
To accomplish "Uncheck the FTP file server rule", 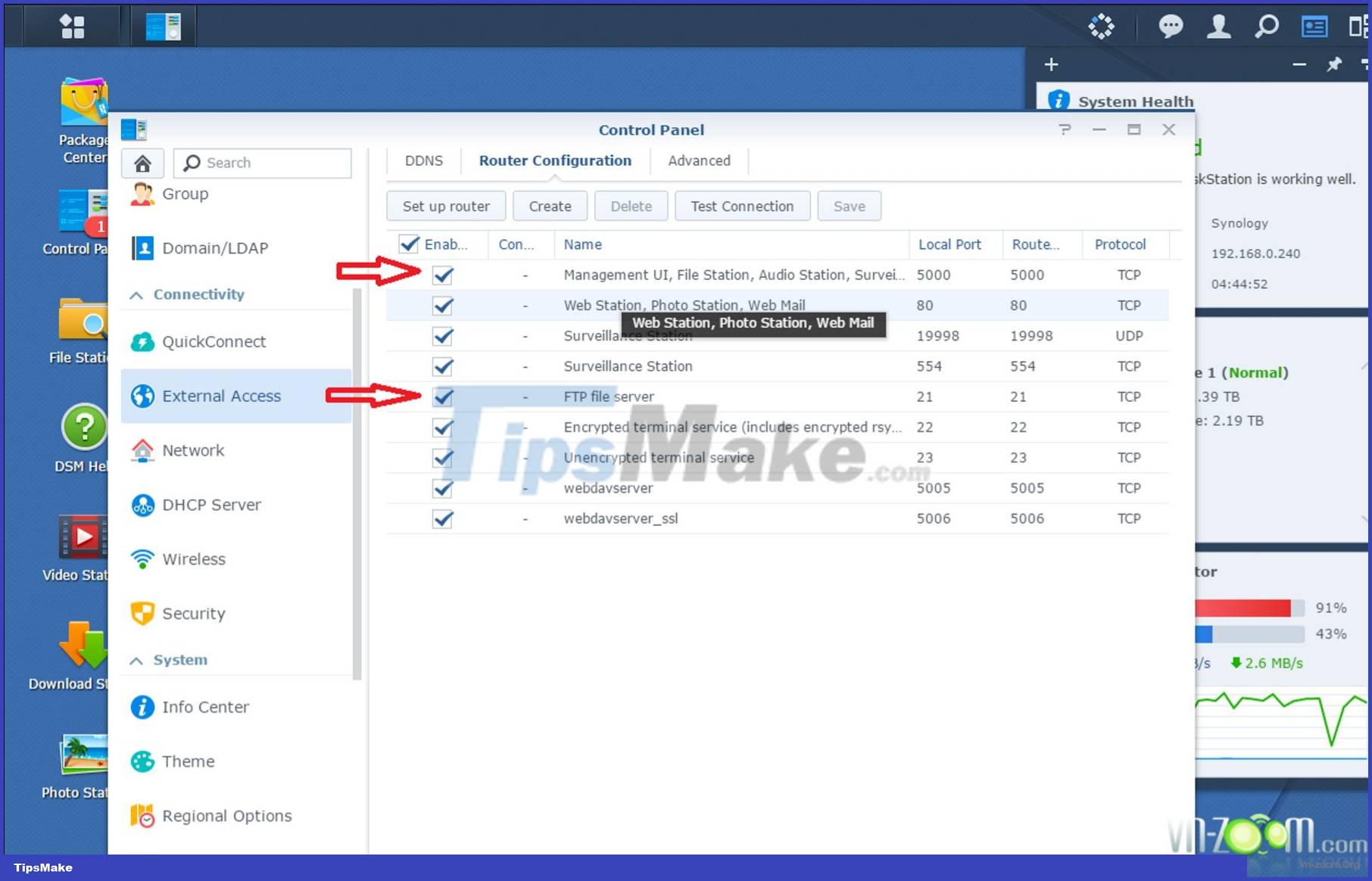I will tap(442, 397).
